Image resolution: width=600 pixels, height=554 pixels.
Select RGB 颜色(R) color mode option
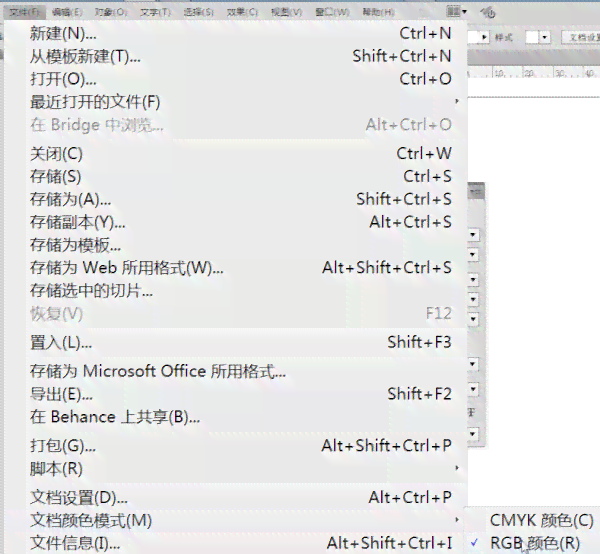[x=533, y=543]
